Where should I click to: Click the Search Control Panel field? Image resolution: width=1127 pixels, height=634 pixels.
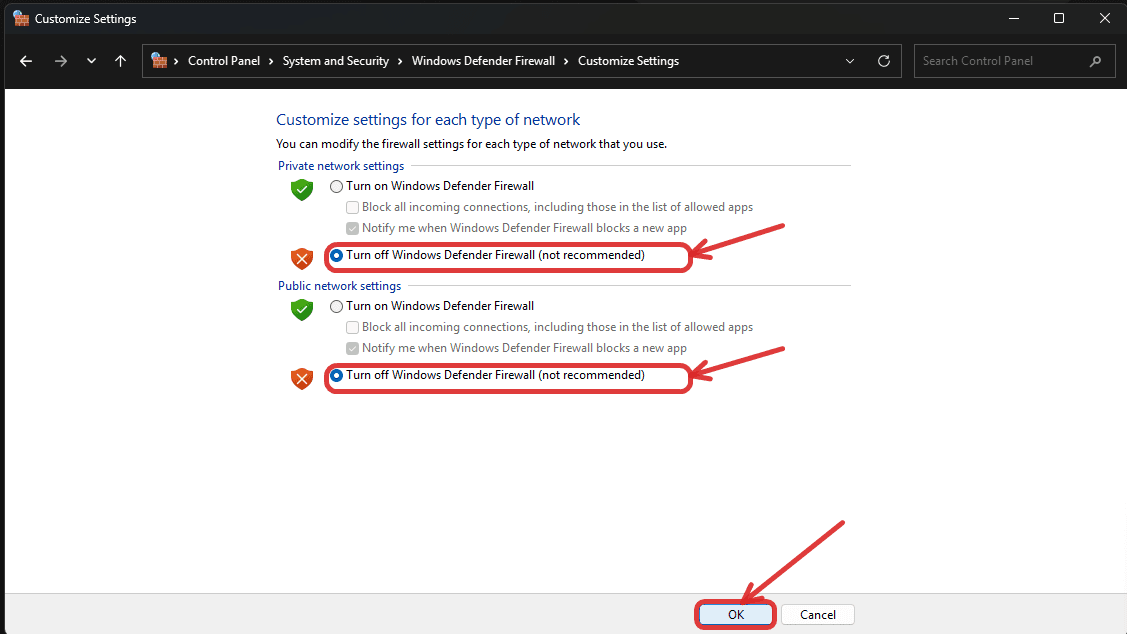1014,61
